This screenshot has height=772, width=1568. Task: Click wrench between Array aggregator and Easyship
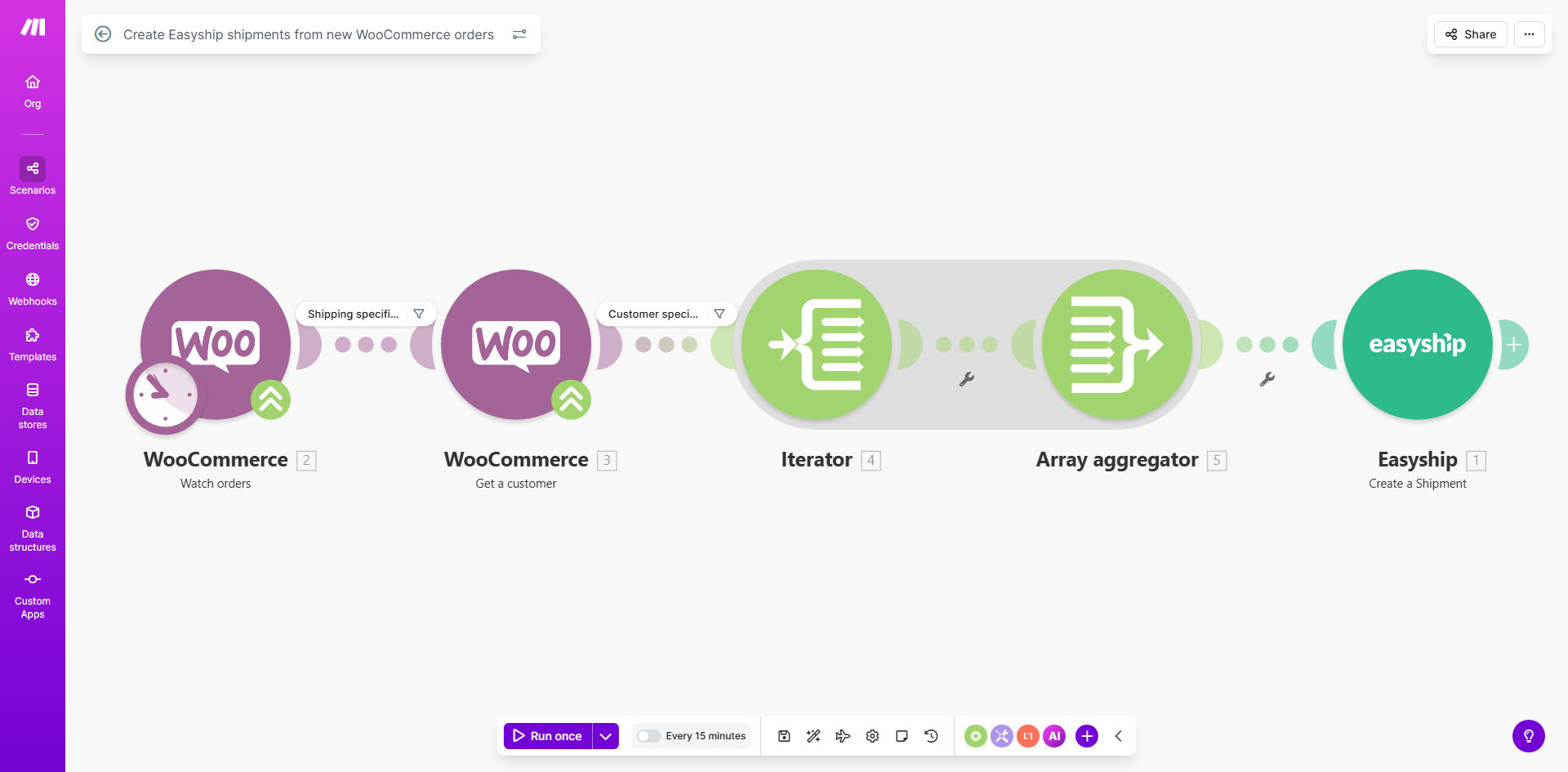pyautogui.click(x=1267, y=379)
